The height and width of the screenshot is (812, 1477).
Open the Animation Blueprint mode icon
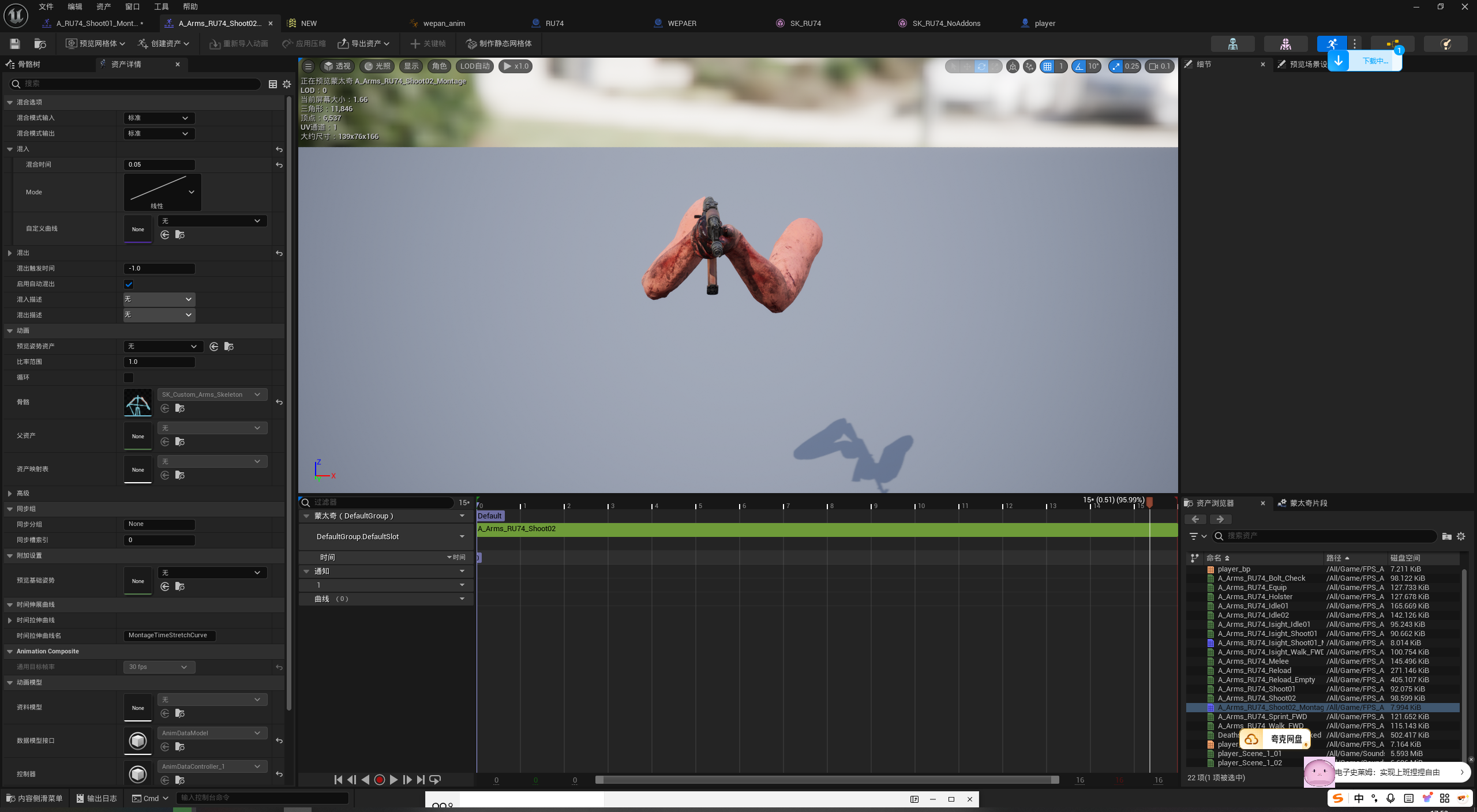1393,44
